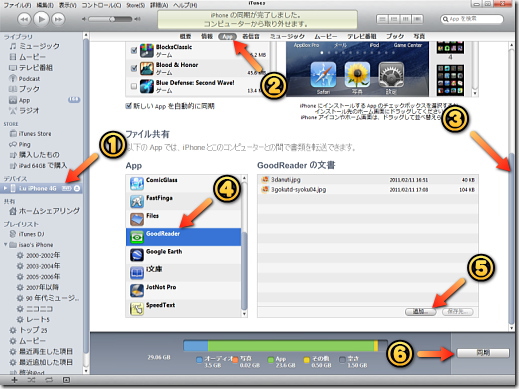The image size is (519, 389).
Task: Open ファイル menu
Action: (x=17, y=5)
